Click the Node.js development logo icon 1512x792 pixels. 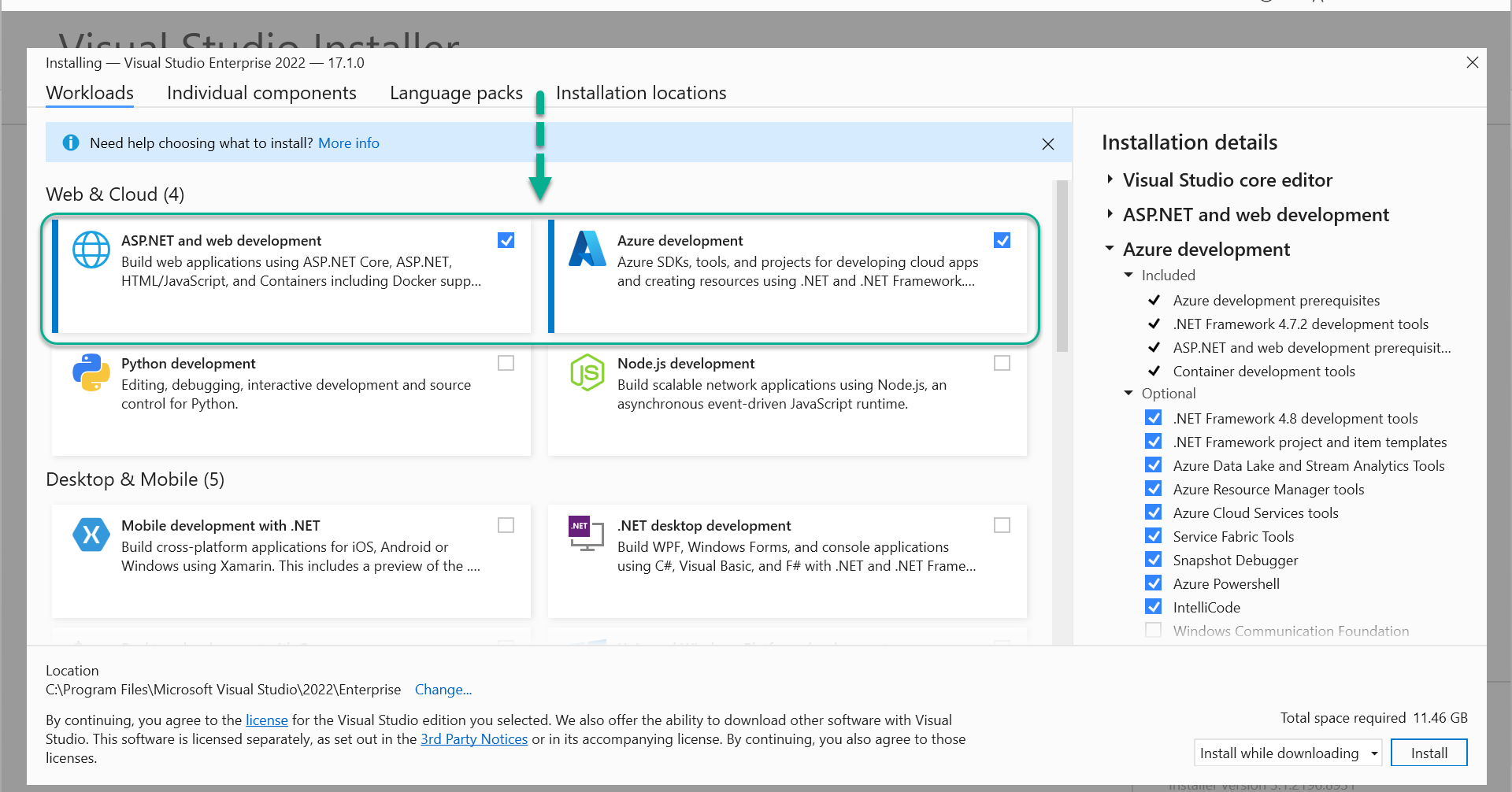pyautogui.click(x=587, y=372)
